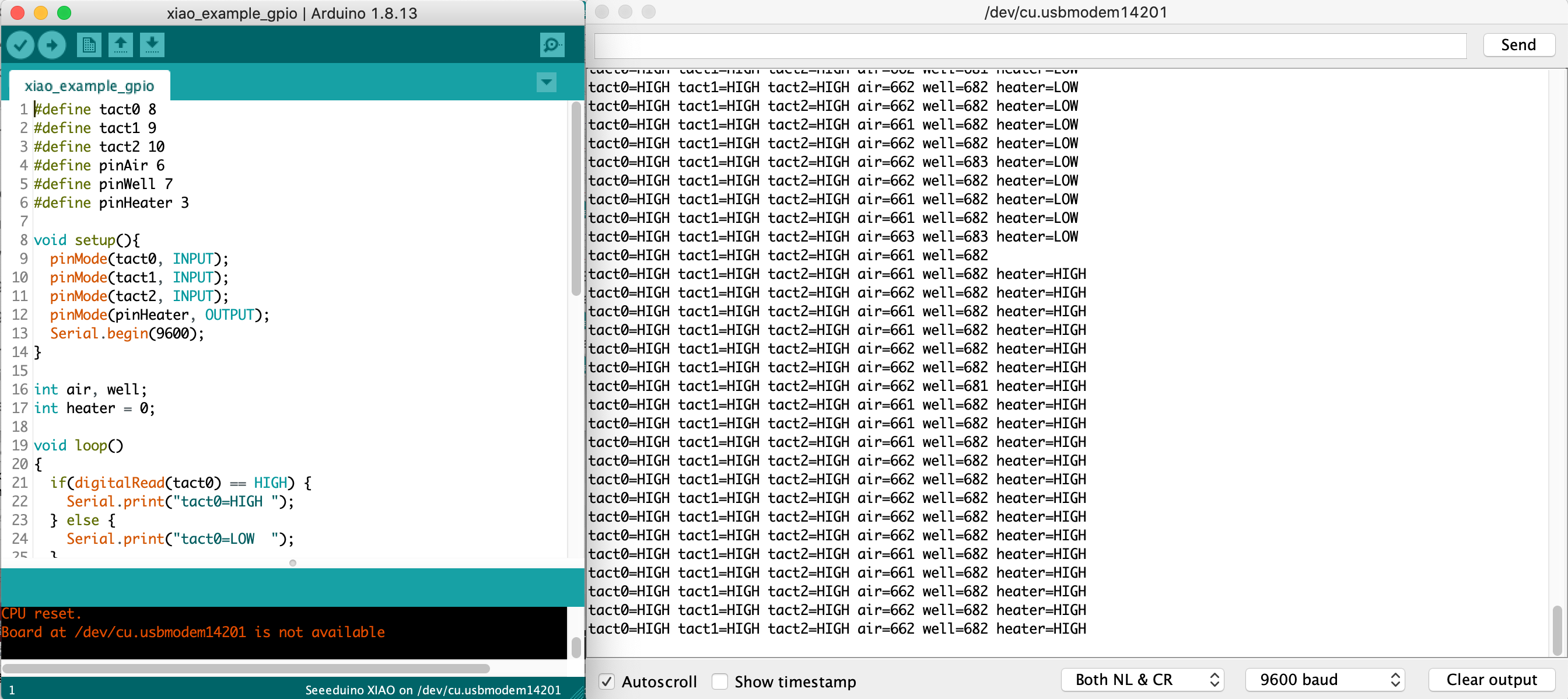The height and width of the screenshot is (699, 1568).
Task: Click the serial monitor text input field
Action: (x=1030, y=46)
